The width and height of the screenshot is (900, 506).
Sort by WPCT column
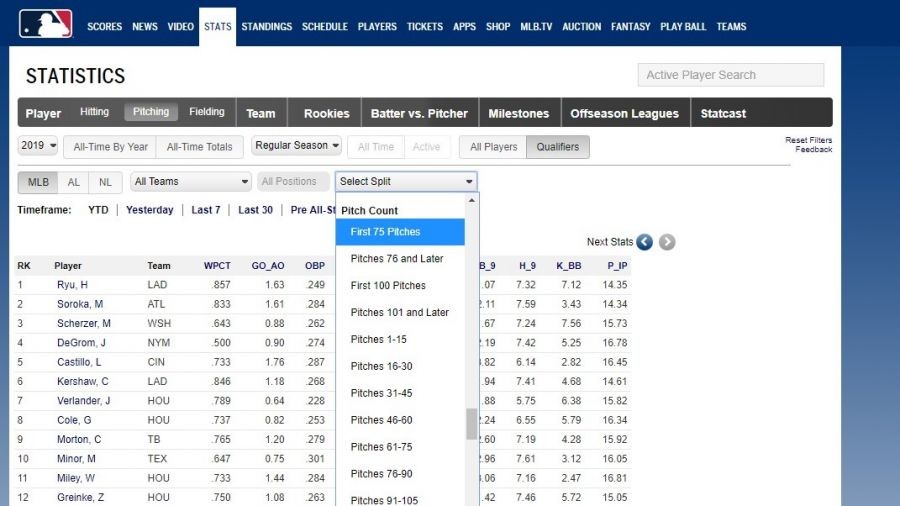click(x=217, y=266)
